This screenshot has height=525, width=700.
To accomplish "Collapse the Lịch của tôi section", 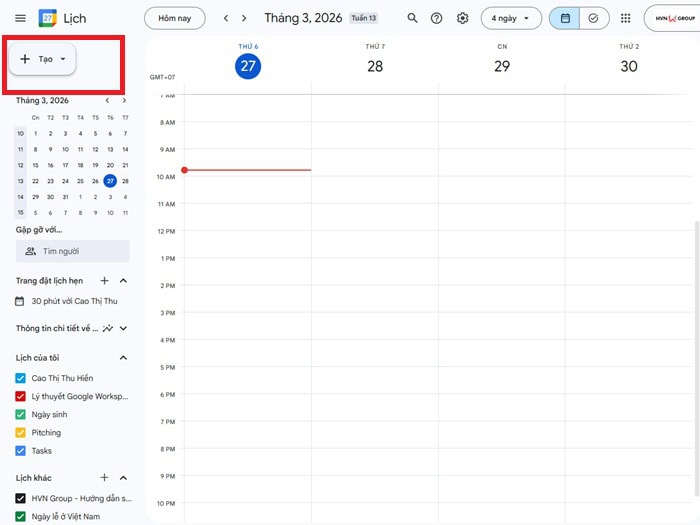I will pos(124,358).
